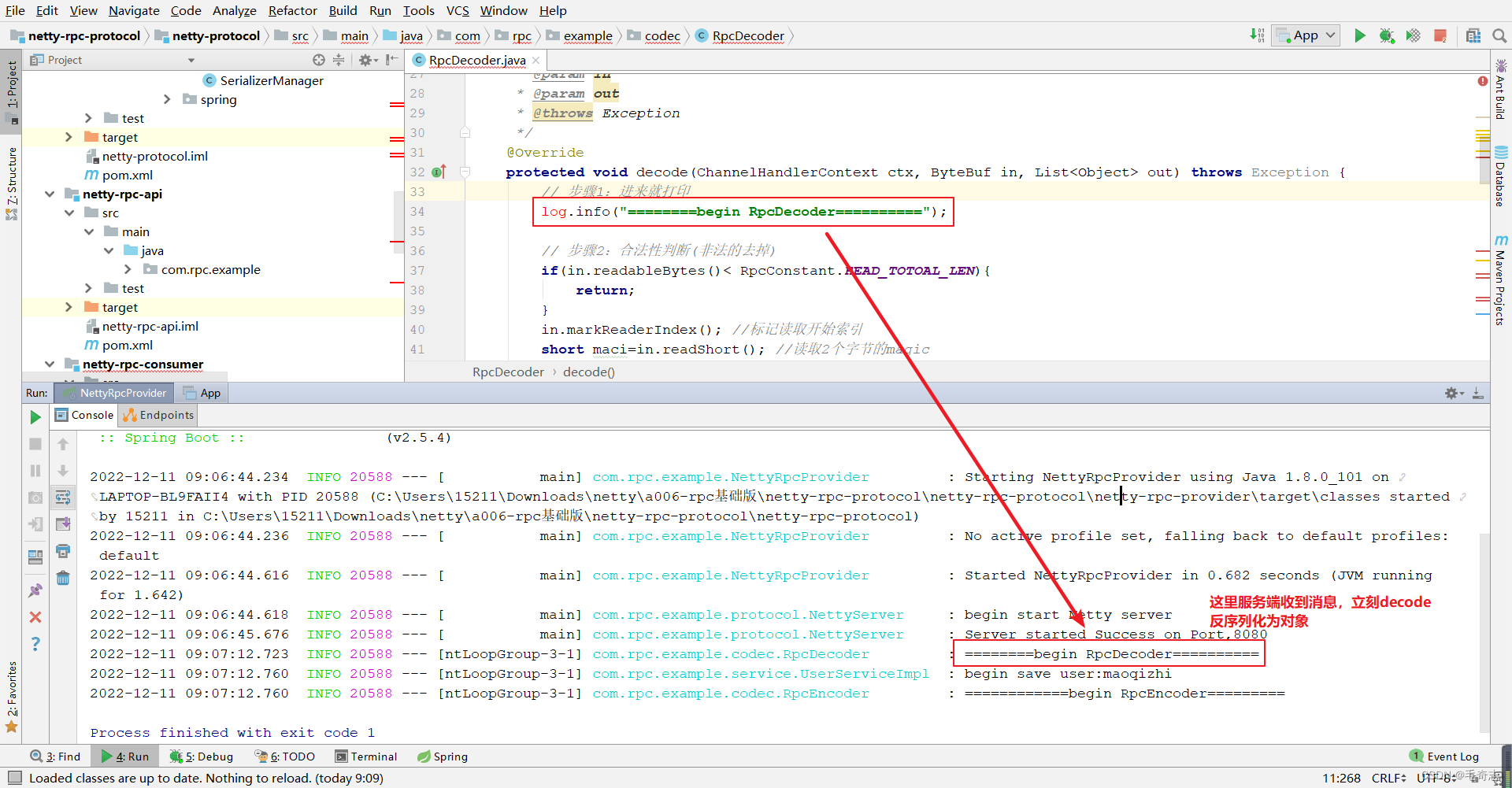Fold the decode method at line 32

[x=465, y=172]
